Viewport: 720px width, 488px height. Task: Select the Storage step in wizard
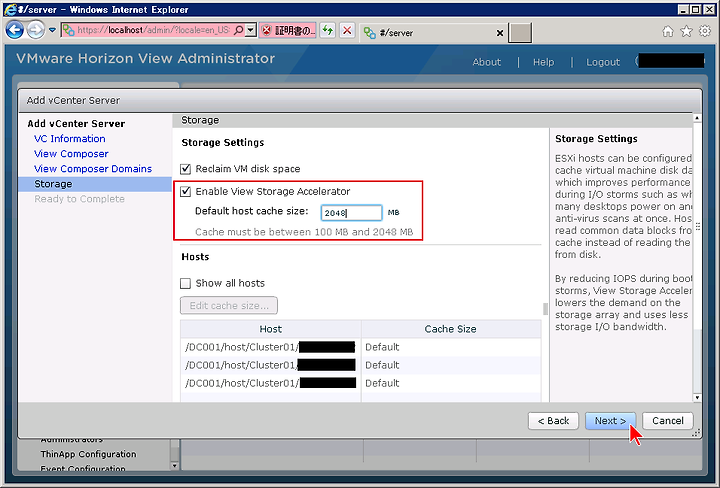[x=95, y=184]
